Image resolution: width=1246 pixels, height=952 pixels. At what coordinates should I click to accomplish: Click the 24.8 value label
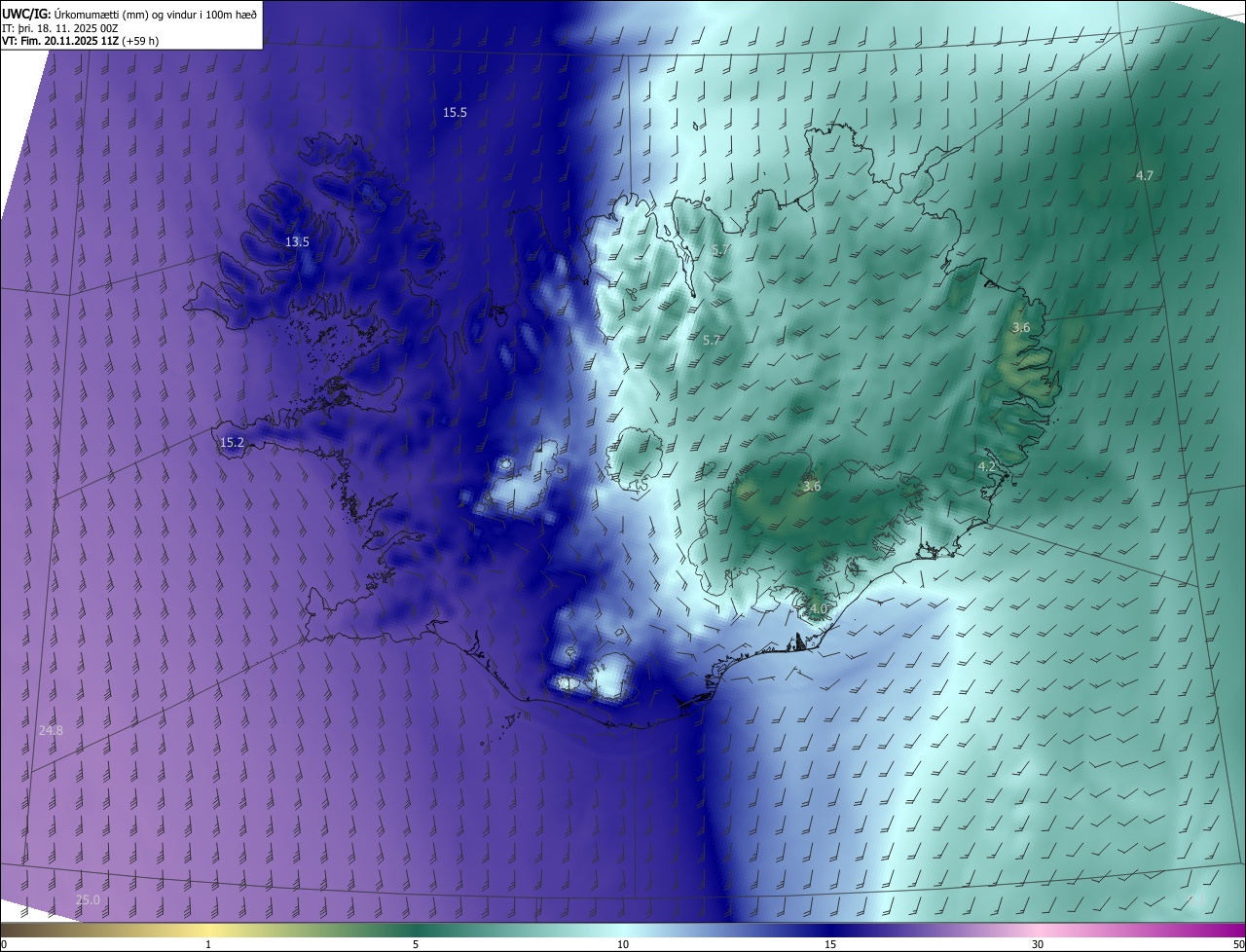point(51,730)
